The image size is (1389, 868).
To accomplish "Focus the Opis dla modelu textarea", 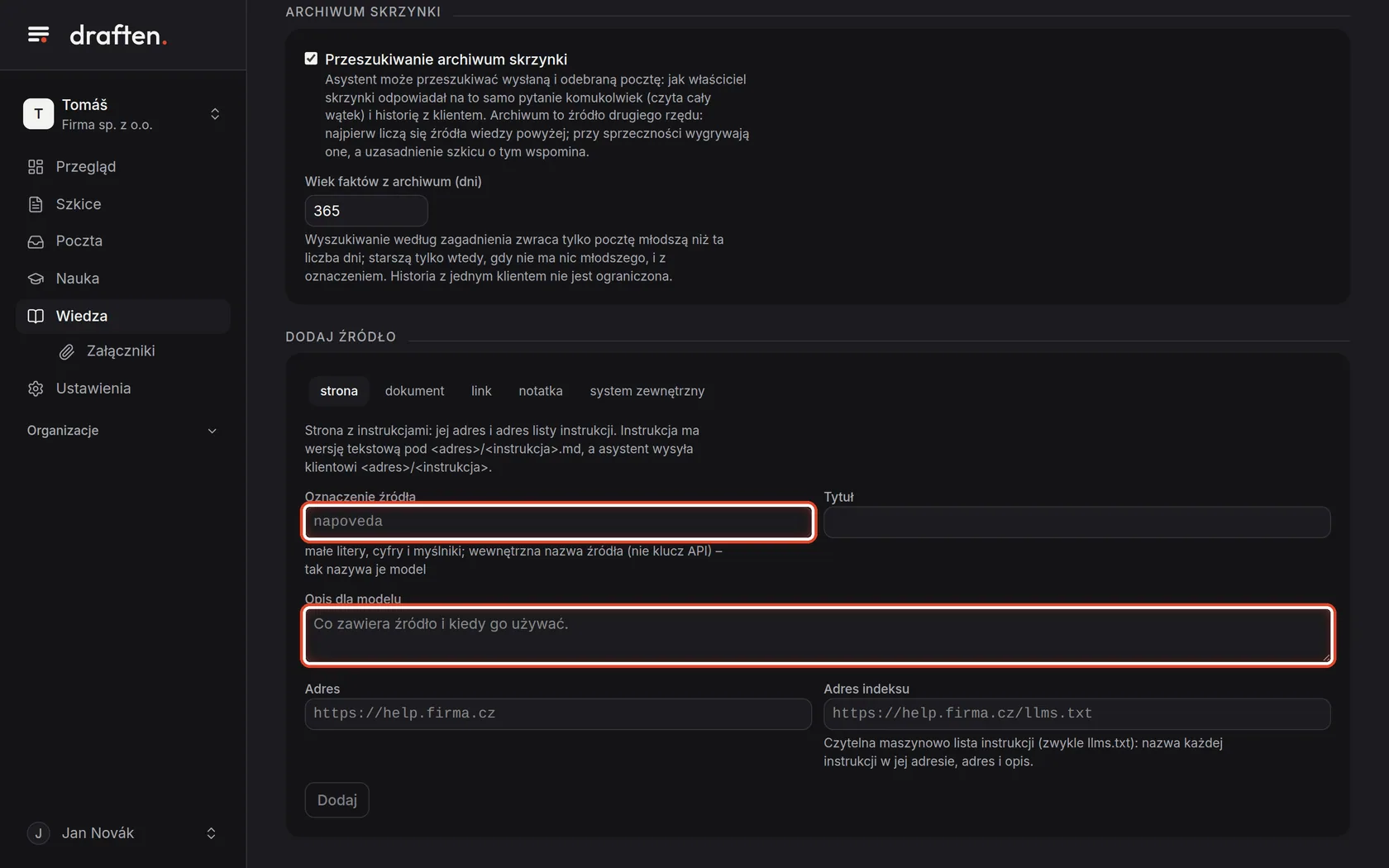I will coord(818,636).
